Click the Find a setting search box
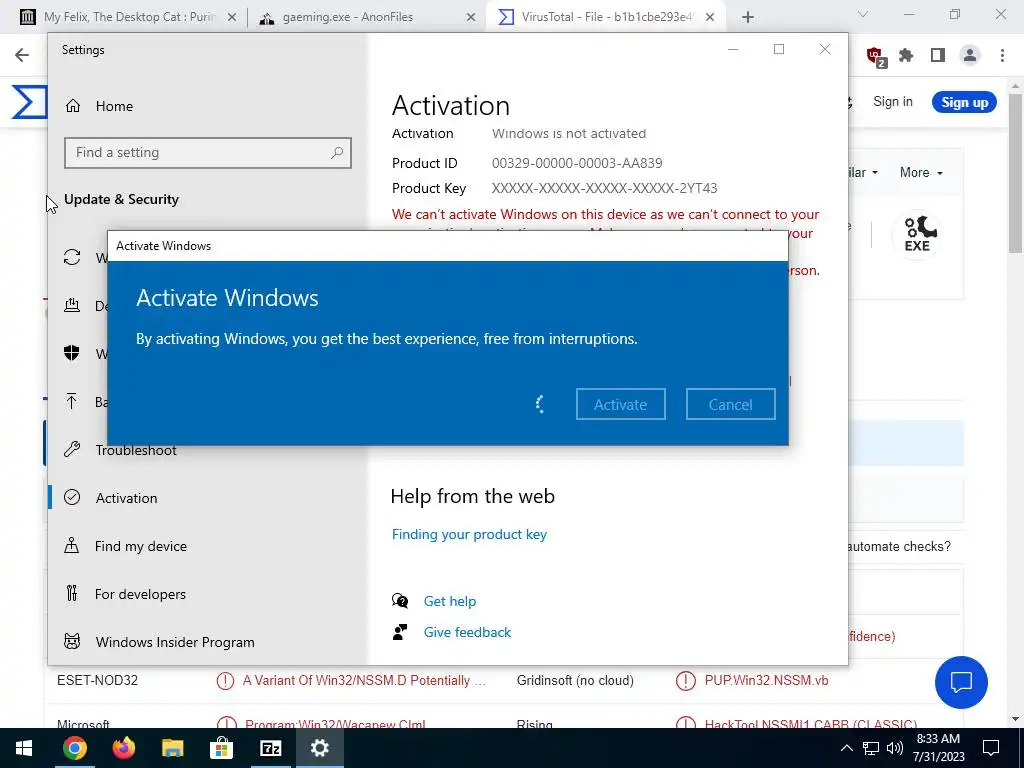Screen dimensions: 1024x768 point(208,153)
